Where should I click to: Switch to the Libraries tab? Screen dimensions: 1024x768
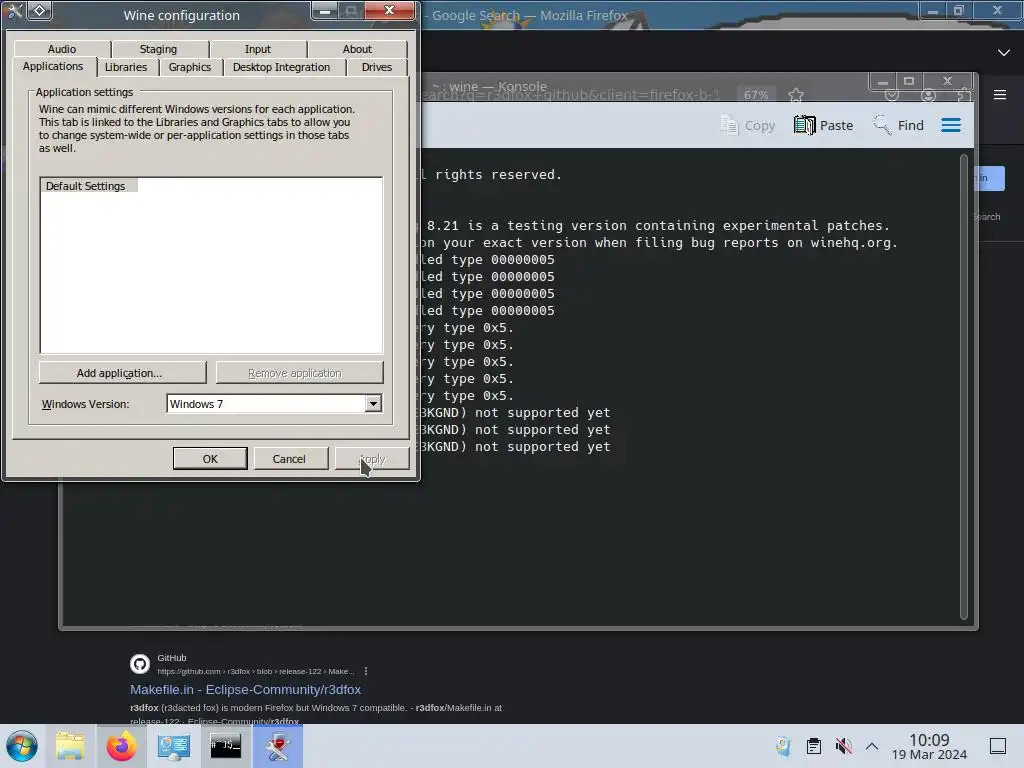(126, 67)
